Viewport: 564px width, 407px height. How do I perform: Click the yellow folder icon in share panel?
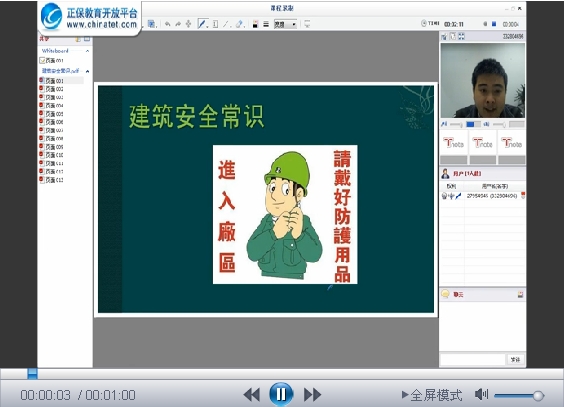tap(78, 39)
